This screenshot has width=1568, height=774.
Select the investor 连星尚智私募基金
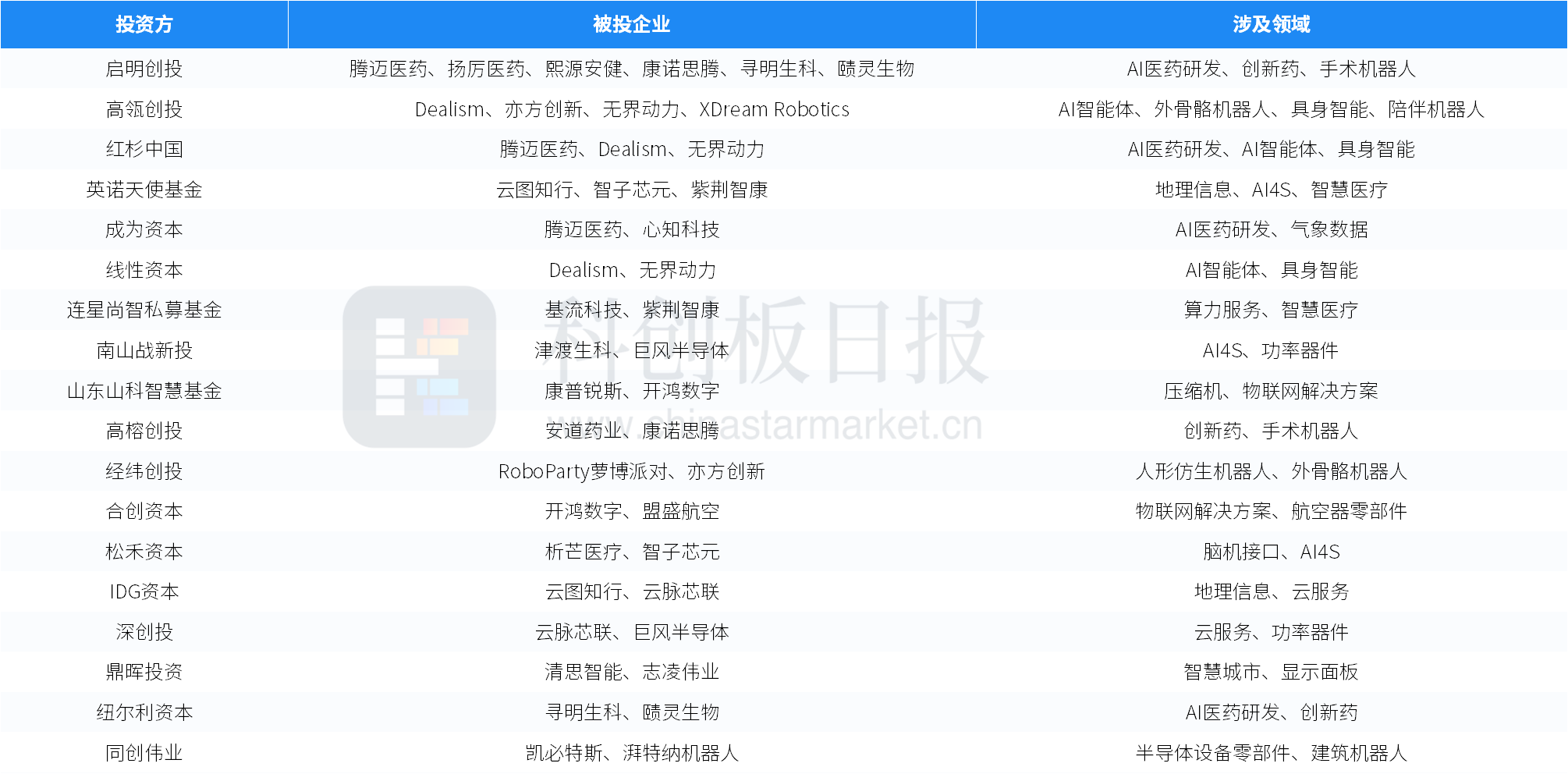tap(144, 310)
